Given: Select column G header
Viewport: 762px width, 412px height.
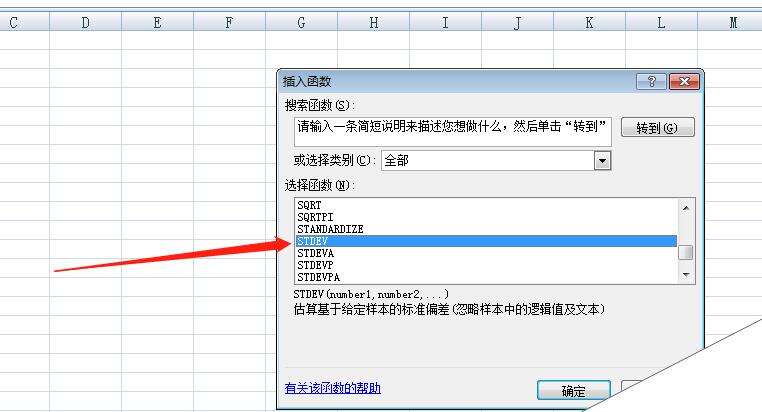Looking at the screenshot, I should (x=301, y=22).
